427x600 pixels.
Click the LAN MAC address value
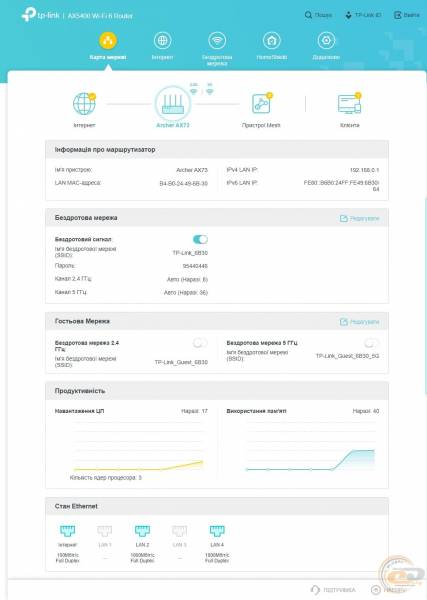click(184, 184)
